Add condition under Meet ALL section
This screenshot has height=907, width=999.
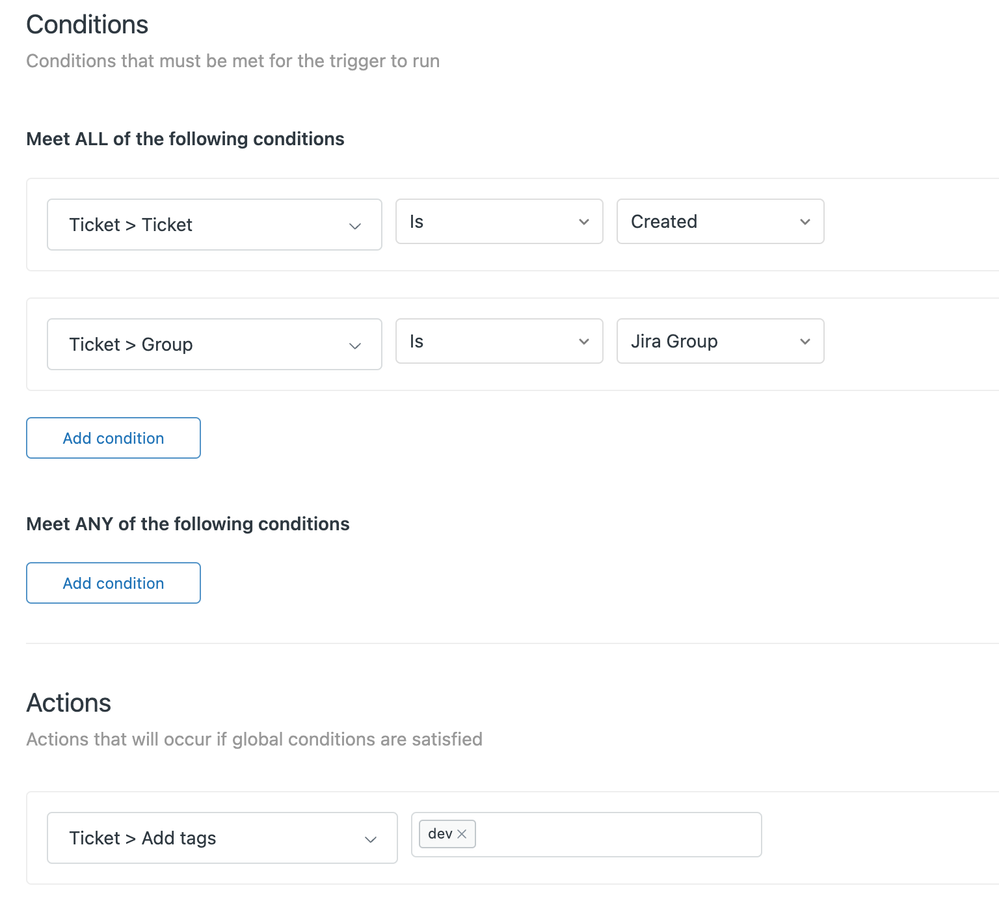click(113, 438)
